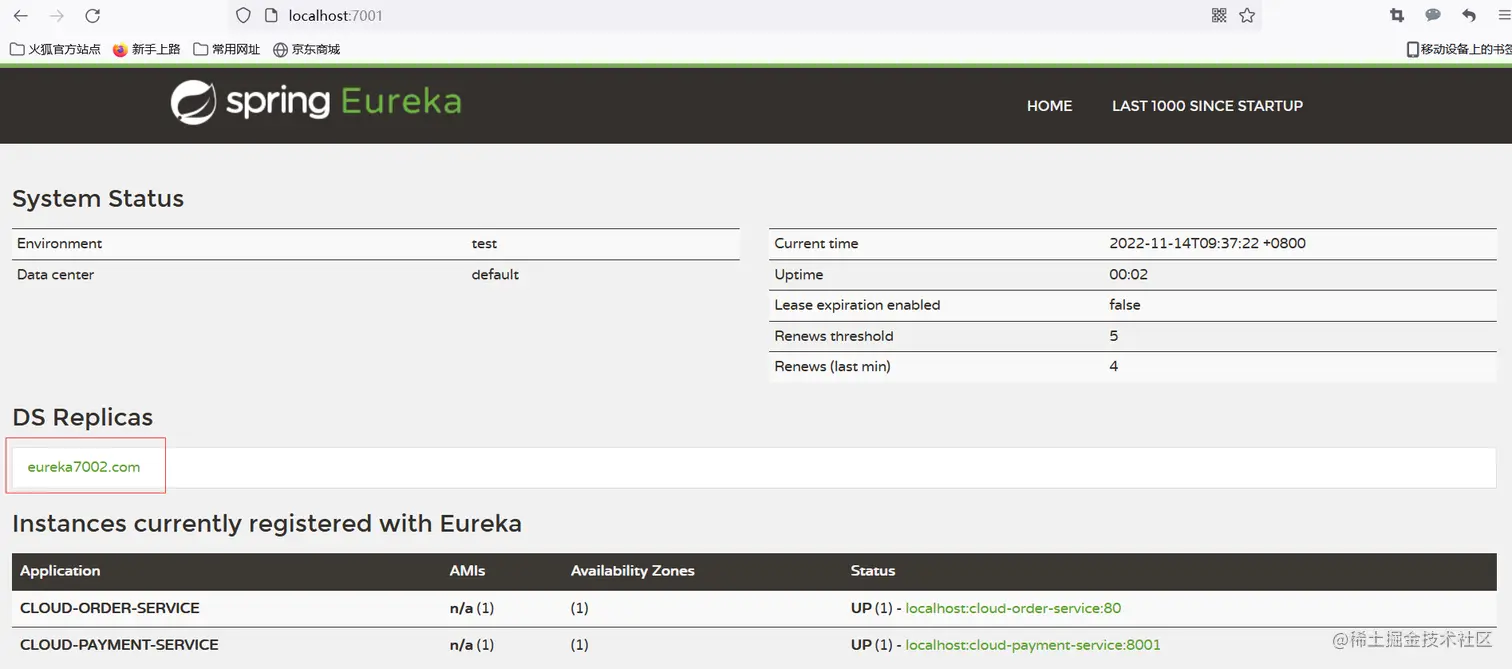Click the Application column header
Screen dimensions: 1512x669
[x=60, y=571]
